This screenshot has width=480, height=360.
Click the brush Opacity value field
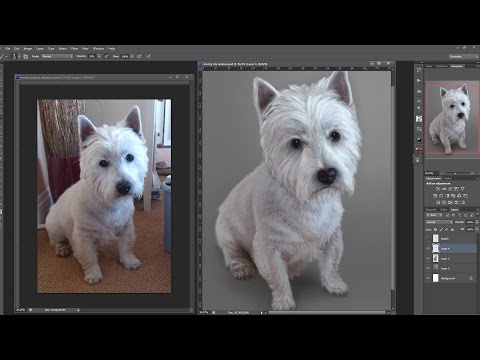92,56
